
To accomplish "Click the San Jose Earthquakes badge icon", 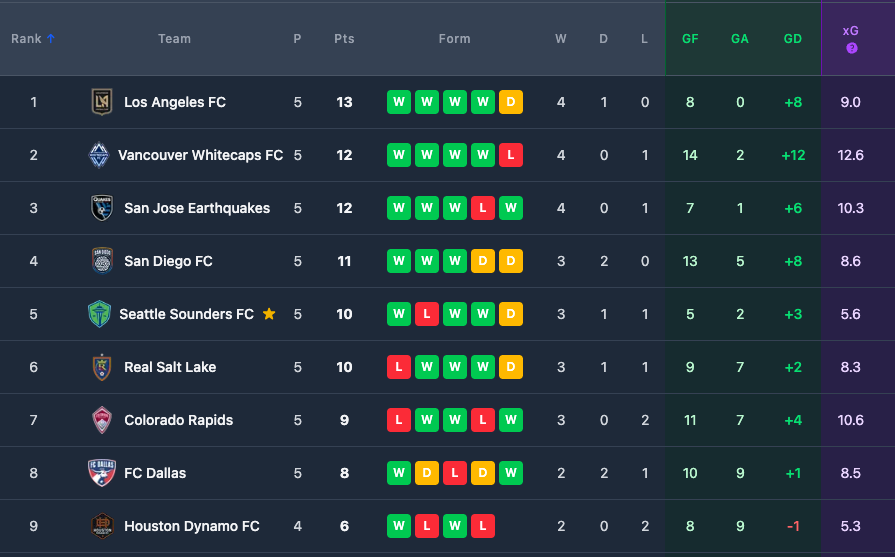I will pyautogui.click(x=102, y=208).
